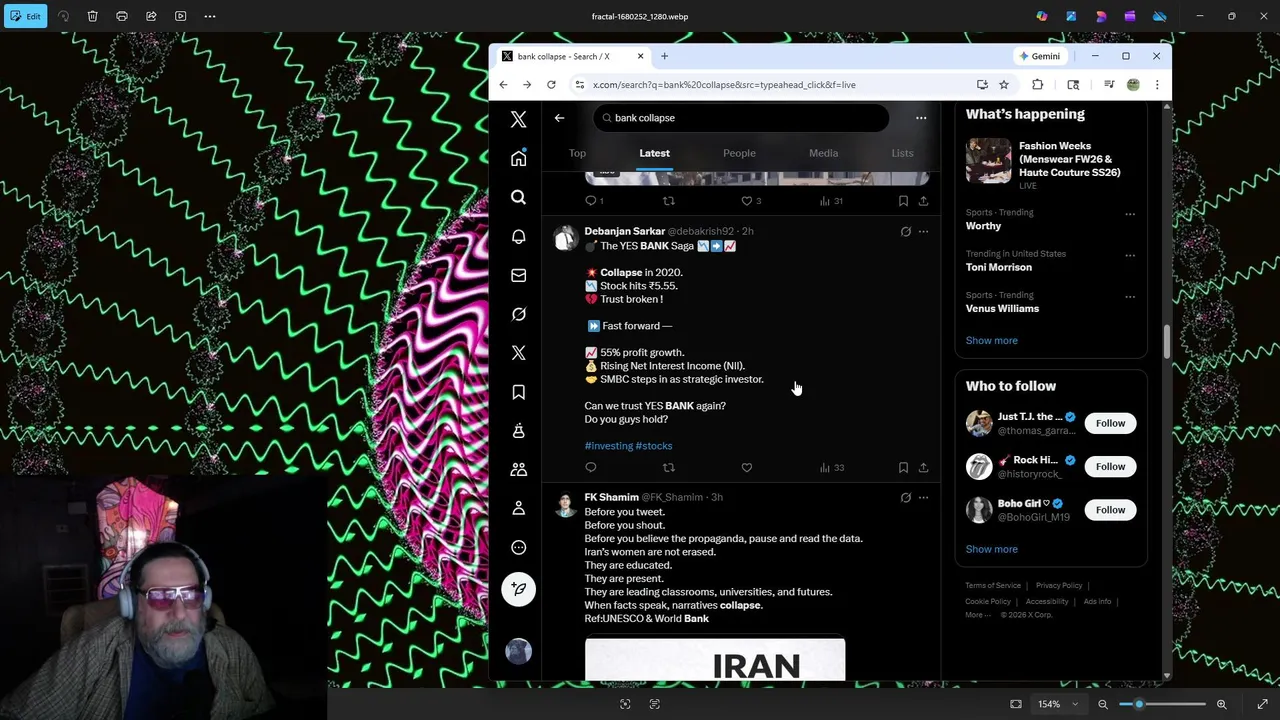This screenshot has width=1280, height=720.
Task: Bookmark the post with 3 likes
Action: [x=903, y=201]
